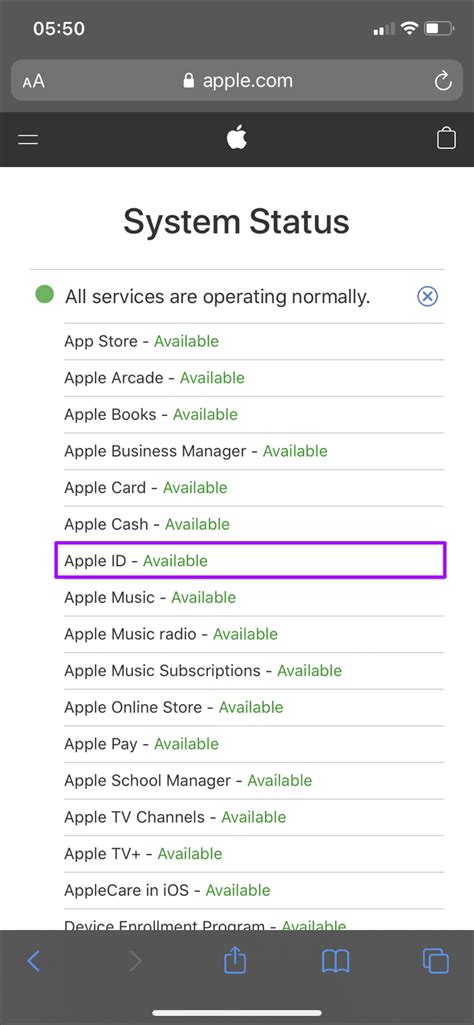474x1025 pixels.
Task: Open the Safari bookmarks book icon
Action: [335, 961]
